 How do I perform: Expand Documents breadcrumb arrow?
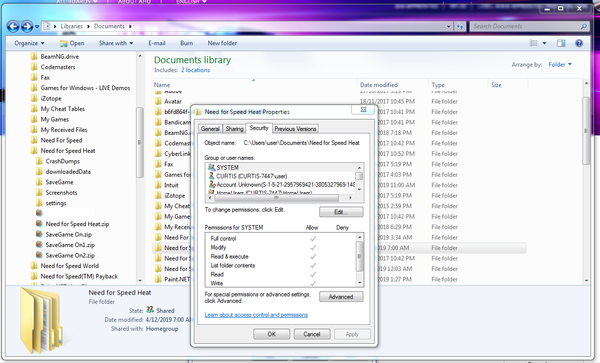(x=130, y=26)
